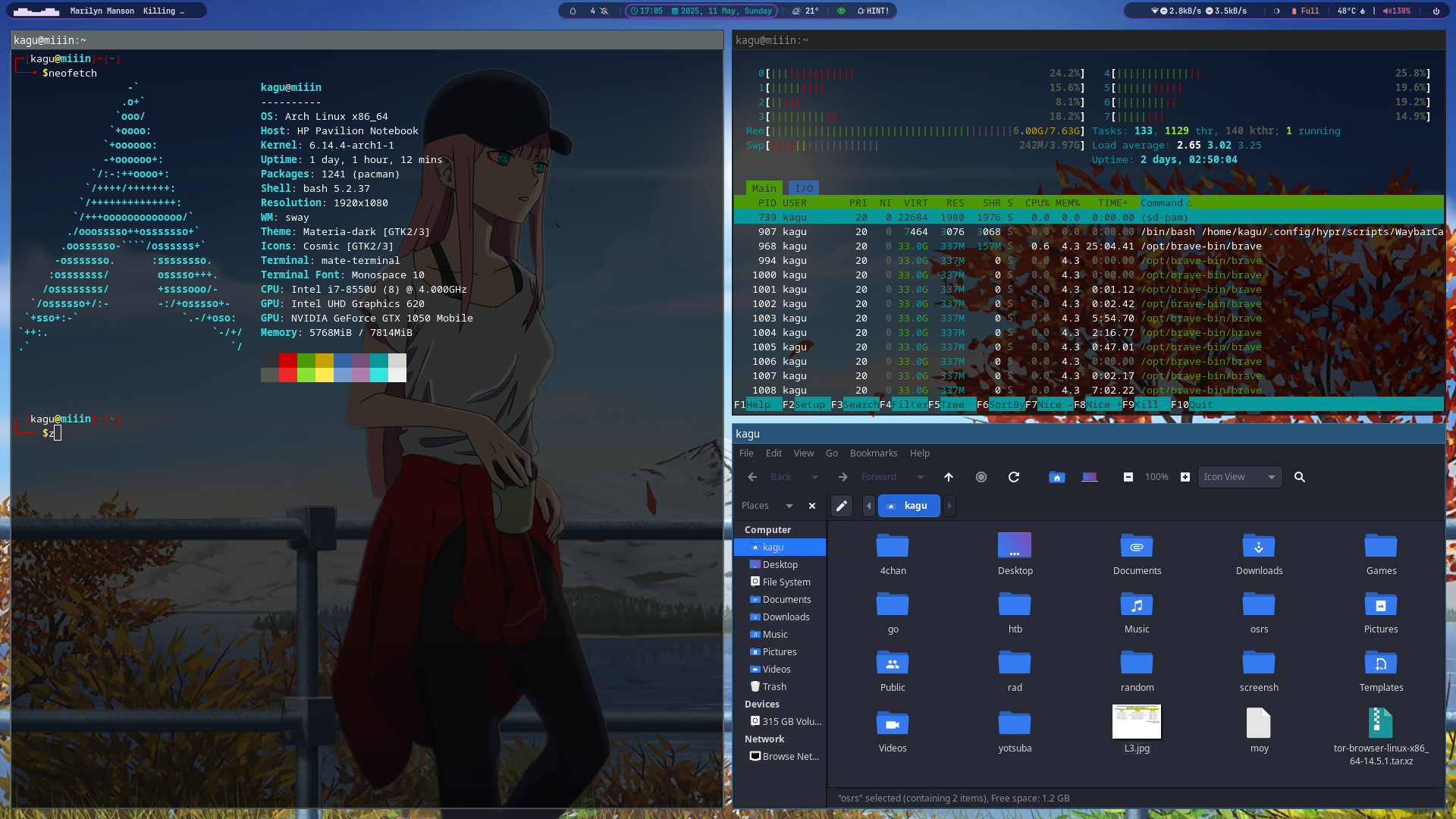Viewport: 1456px width, 819px height.
Task: Open the Help menu
Action: 920,453
